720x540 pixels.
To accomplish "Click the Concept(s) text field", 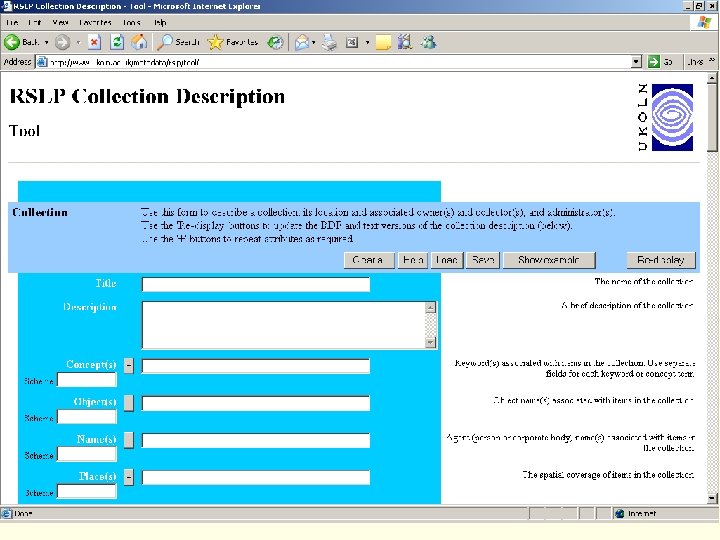I will (x=256, y=366).
